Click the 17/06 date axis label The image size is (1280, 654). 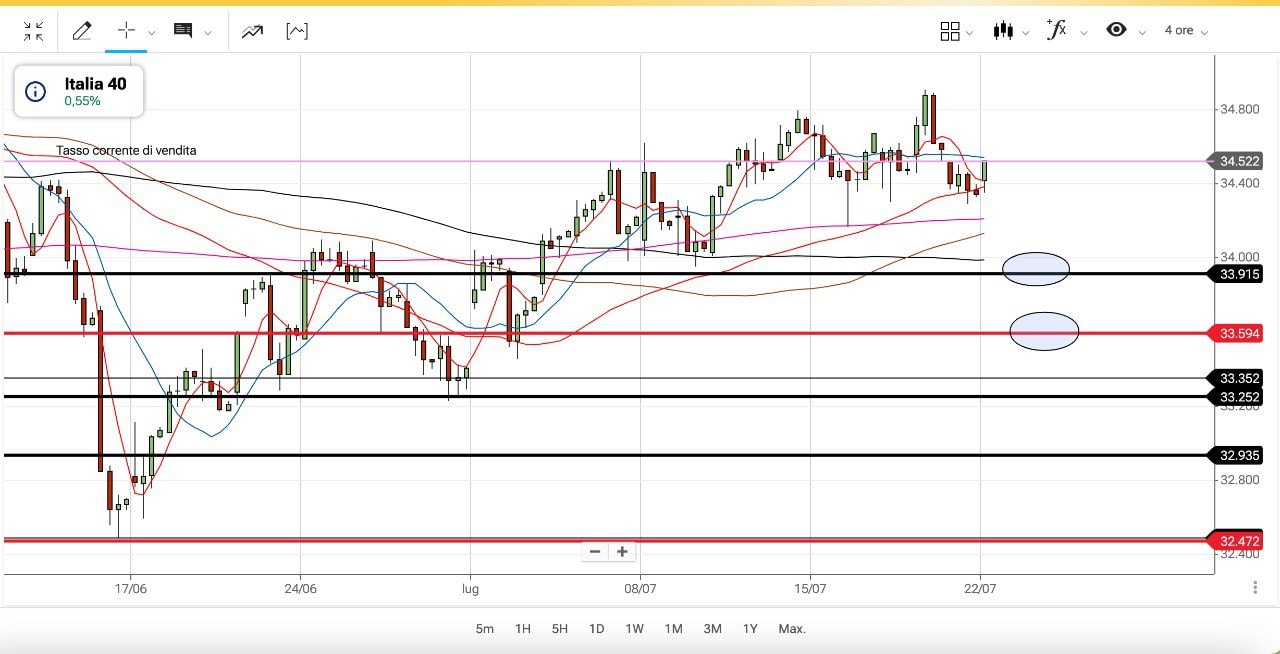[131, 589]
